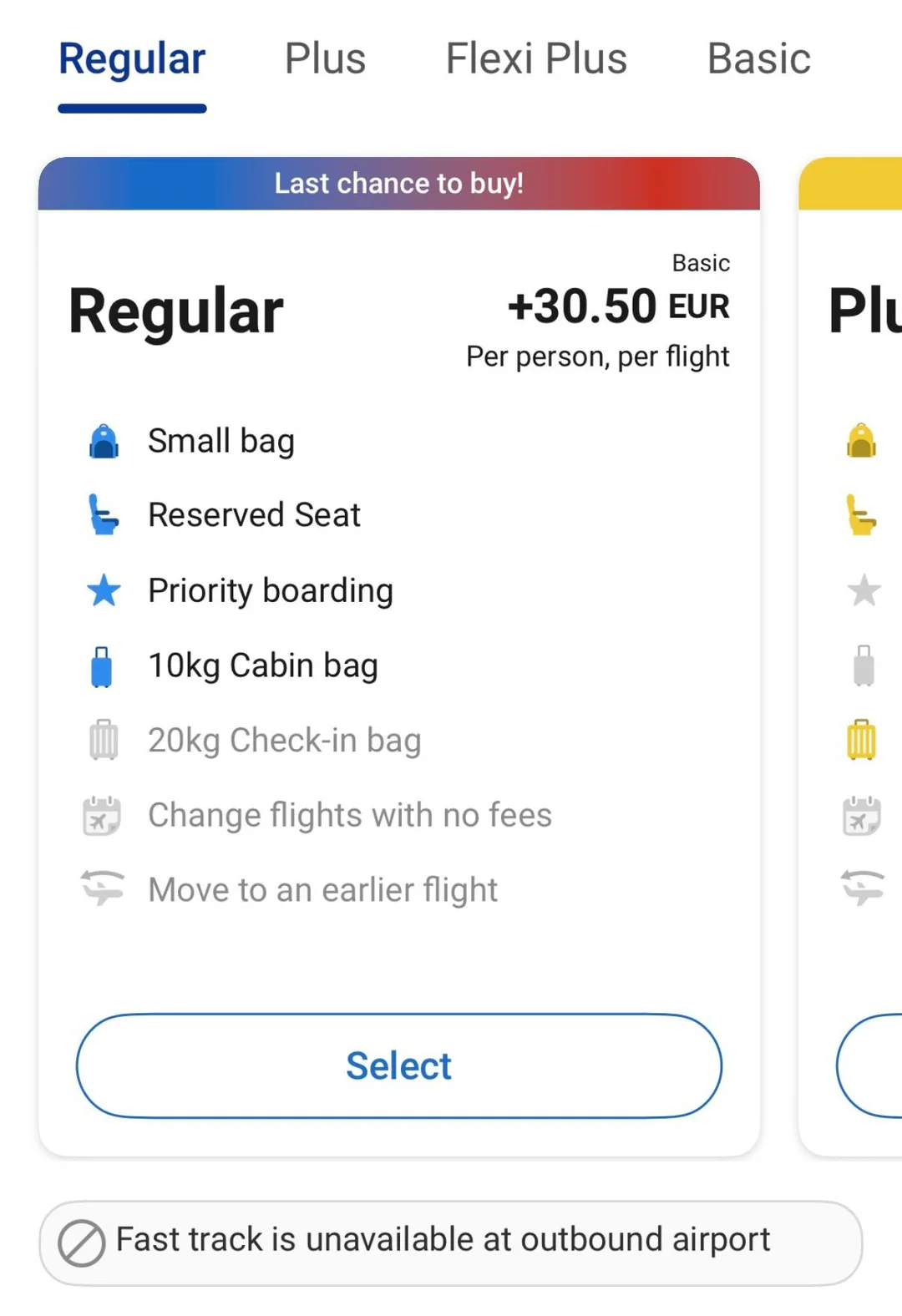
Task: Click the yellow seat icon on Plus card
Action: (x=861, y=514)
